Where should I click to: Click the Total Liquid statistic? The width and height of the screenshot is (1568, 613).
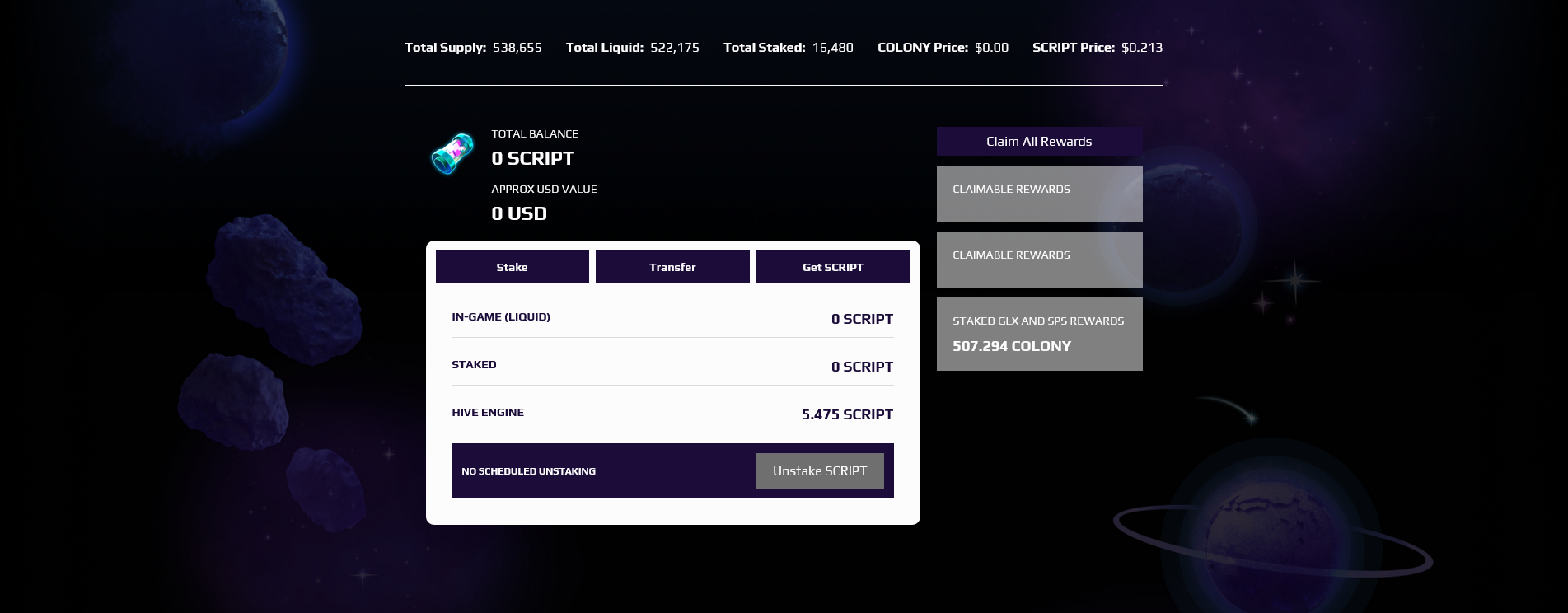pos(632,48)
